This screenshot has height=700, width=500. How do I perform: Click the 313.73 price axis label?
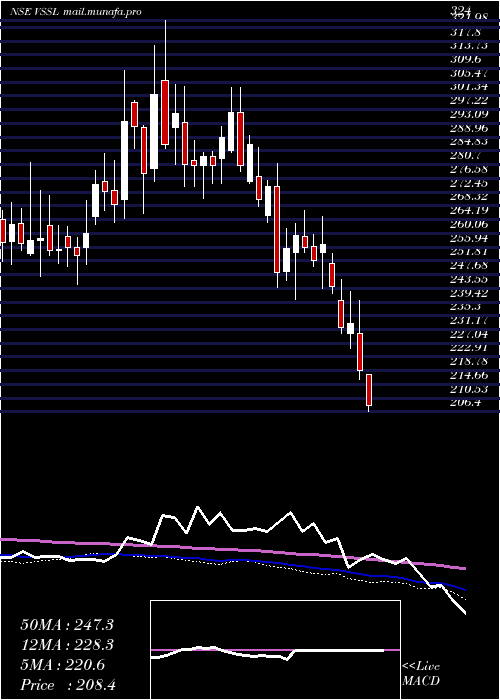tap(469, 46)
